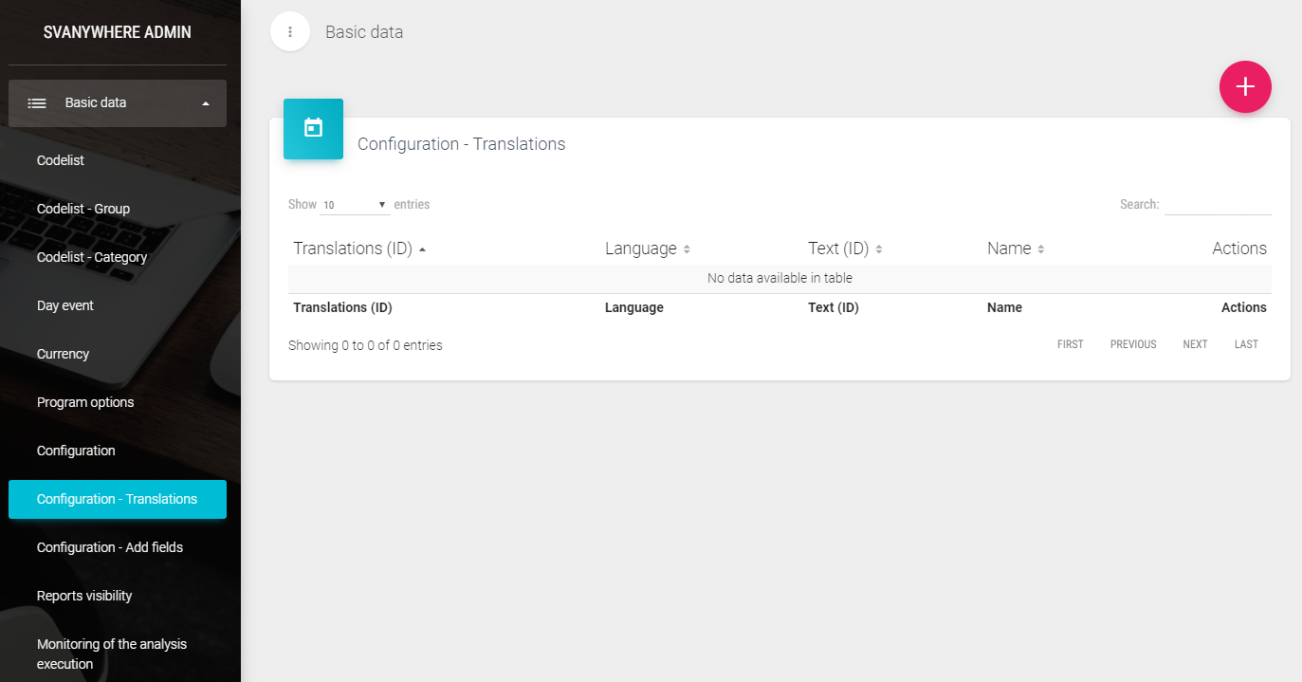Open Configuration - Add fields page
The height and width of the screenshot is (682, 1302).
[x=110, y=547]
